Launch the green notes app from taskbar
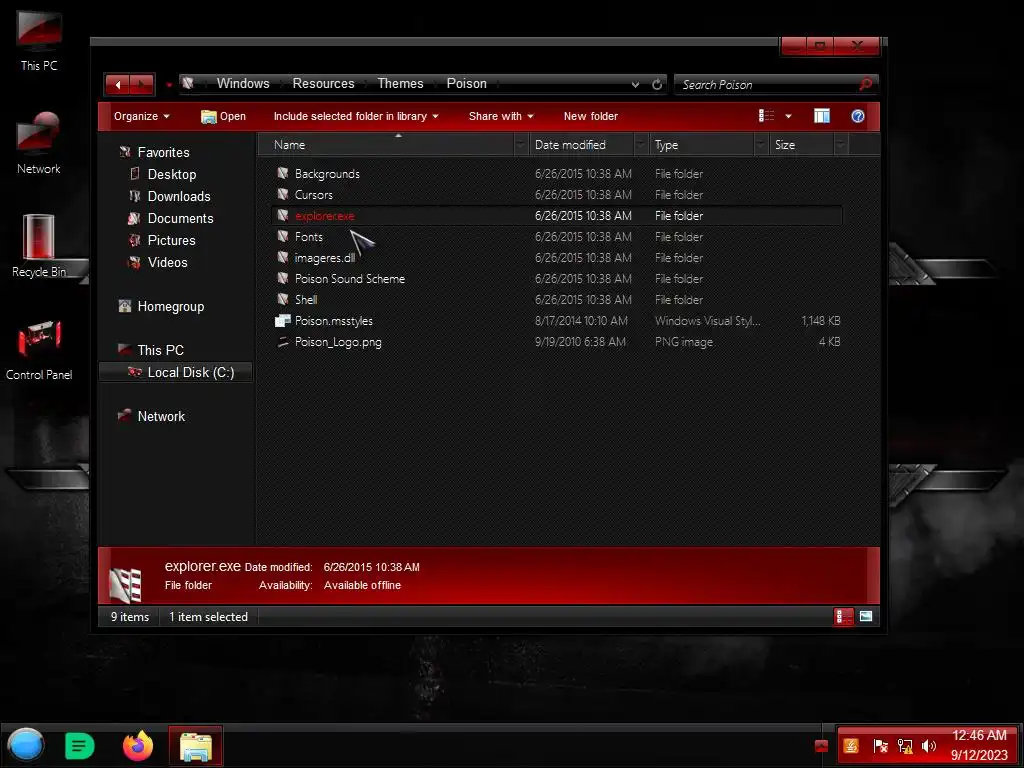Image resolution: width=1024 pixels, height=768 pixels. [80, 746]
